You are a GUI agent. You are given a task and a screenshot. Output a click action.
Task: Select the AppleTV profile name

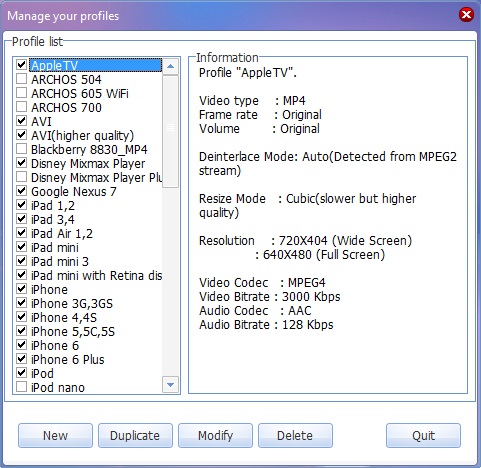coord(54,65)
